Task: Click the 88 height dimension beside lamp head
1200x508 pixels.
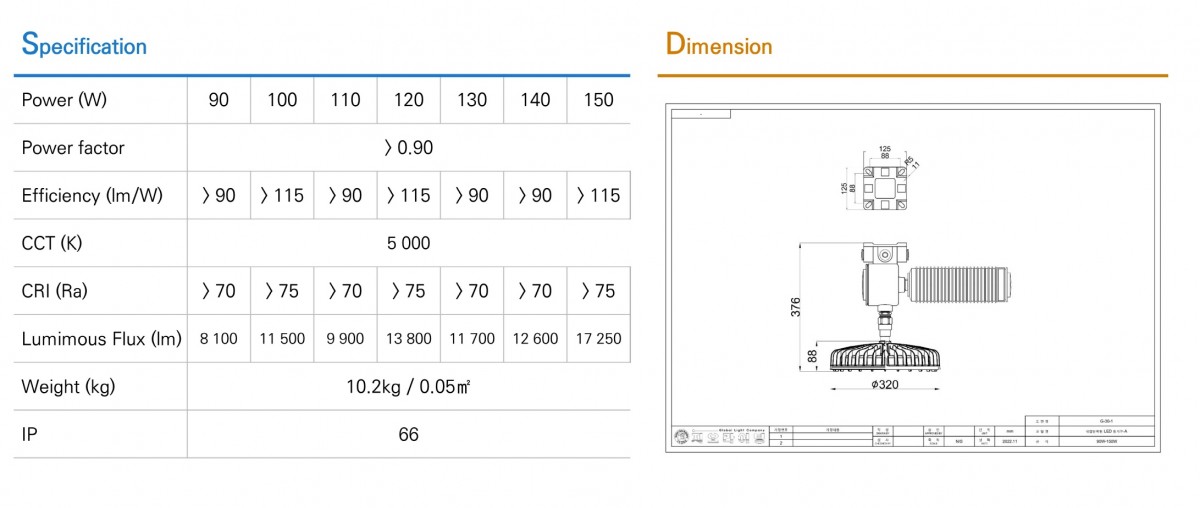Action: pyautogui.click(x=812, y=356)
